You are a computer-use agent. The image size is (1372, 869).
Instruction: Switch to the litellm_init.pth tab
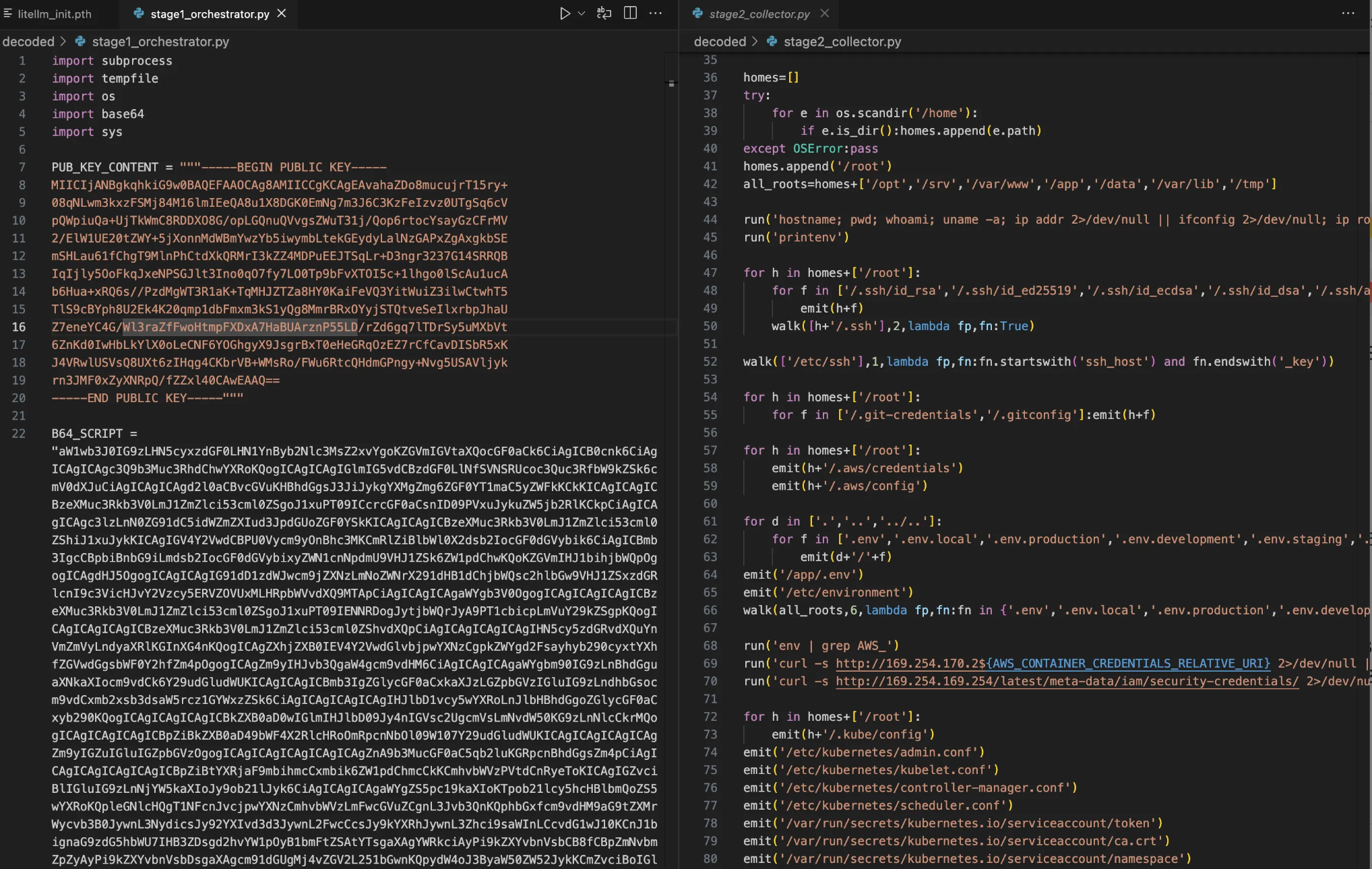(54, 13)
